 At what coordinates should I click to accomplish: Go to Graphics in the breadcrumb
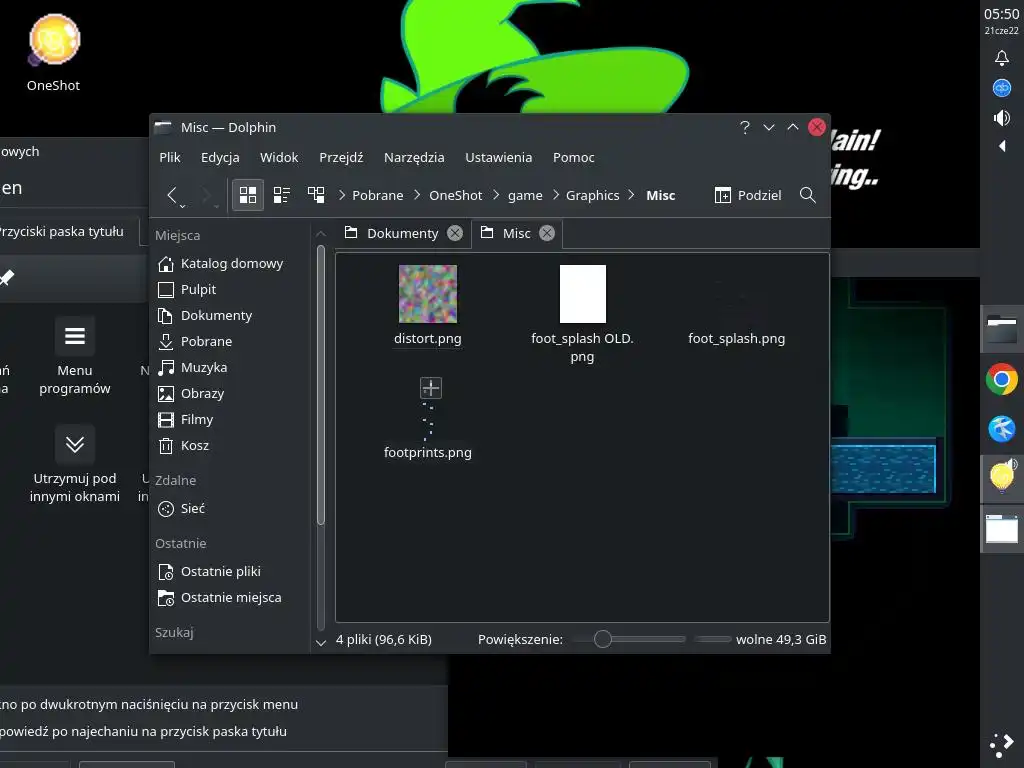pyautogui.click(x=592, y=195)
